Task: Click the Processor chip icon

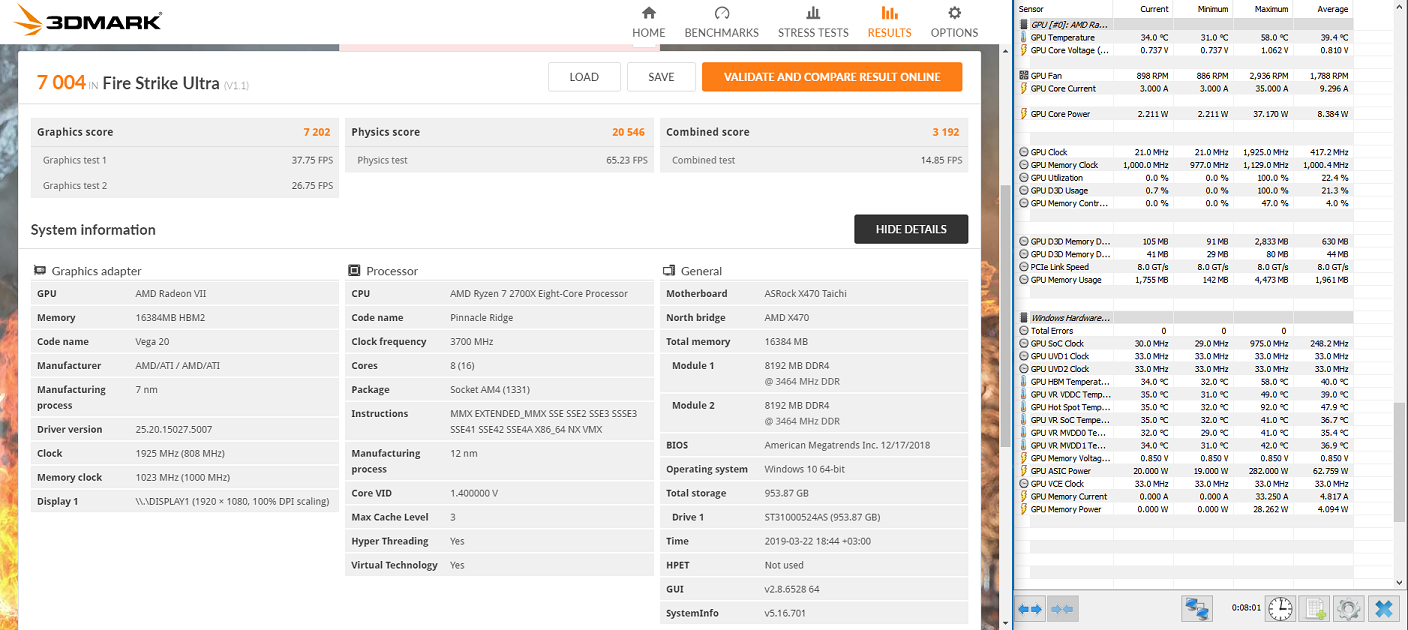Action: [354, 271]
